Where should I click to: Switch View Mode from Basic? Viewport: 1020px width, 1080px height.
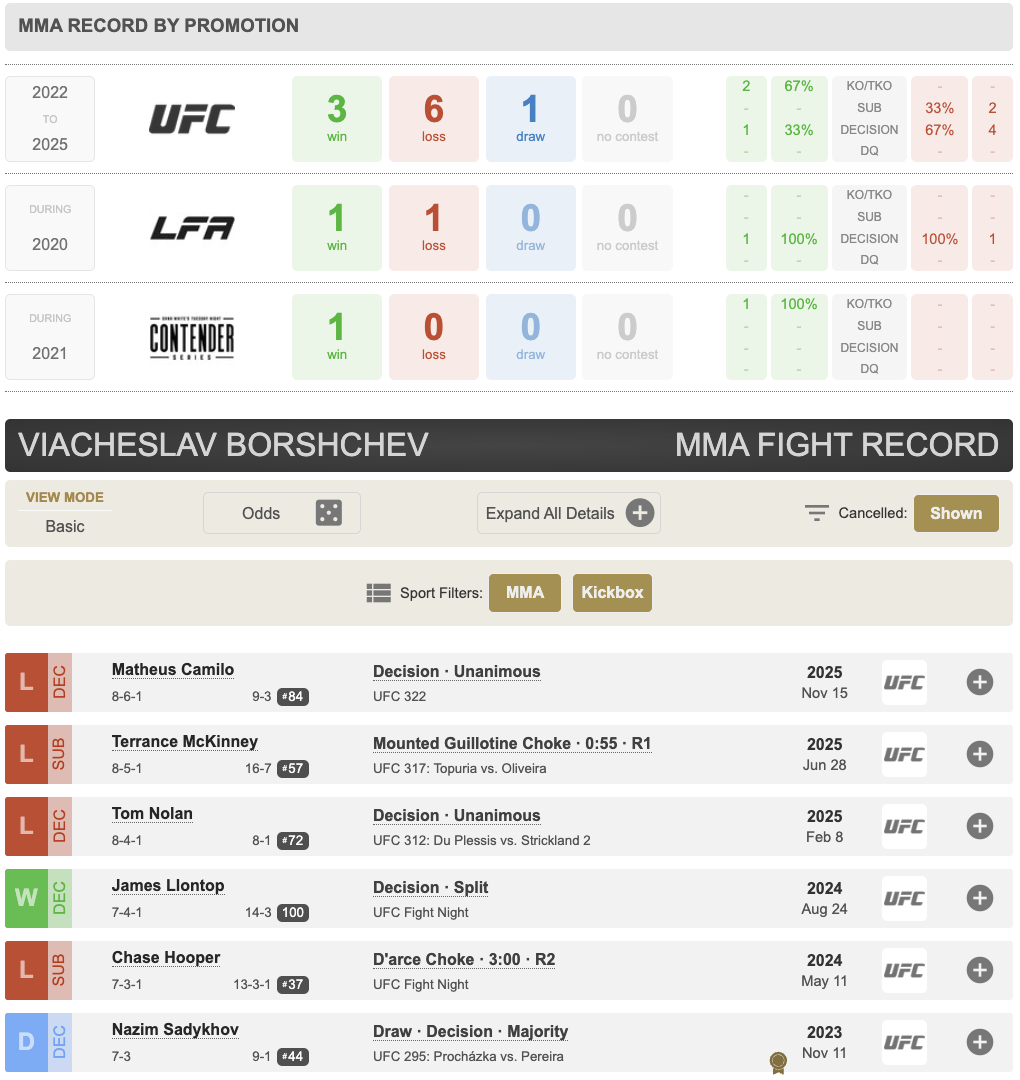65,526
